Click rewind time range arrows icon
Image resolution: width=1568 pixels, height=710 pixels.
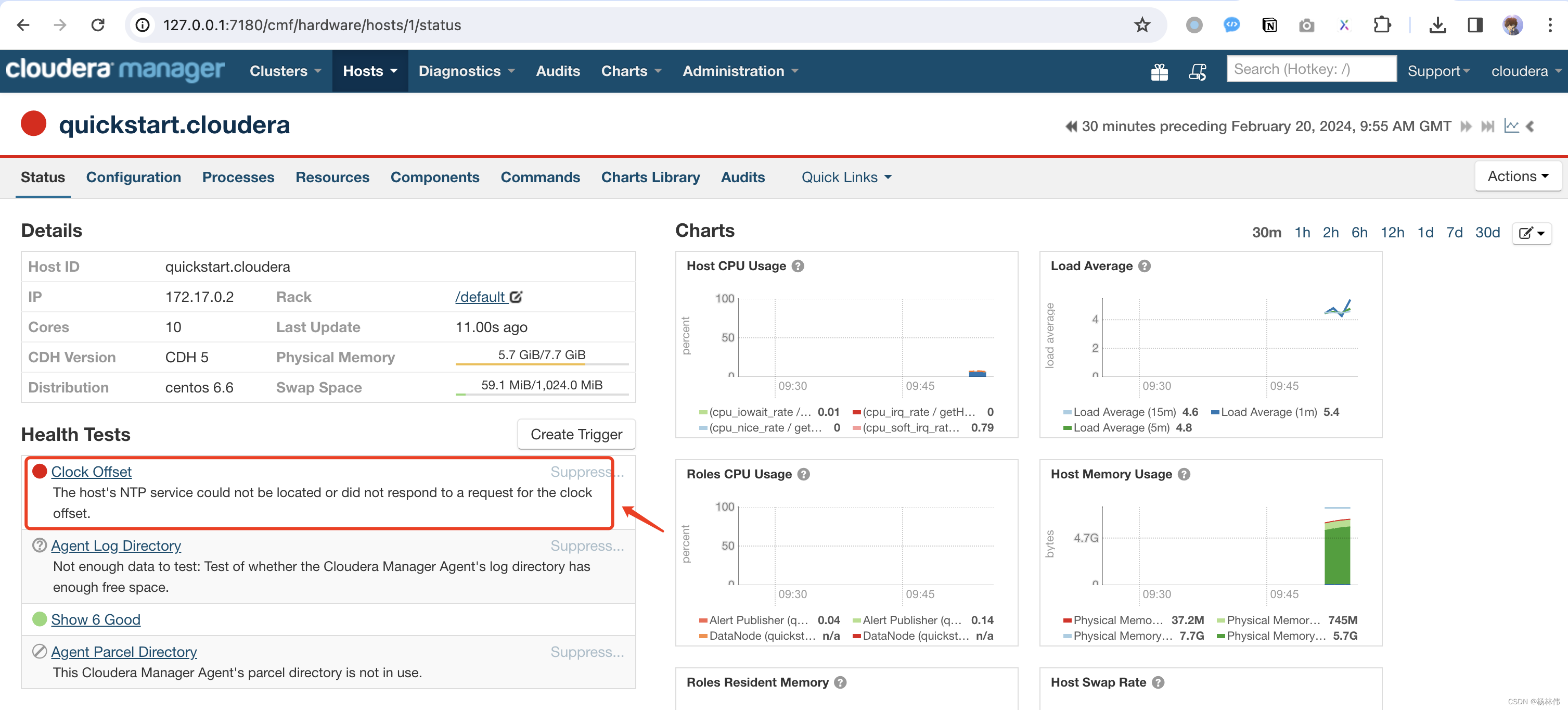[1070, 126]
